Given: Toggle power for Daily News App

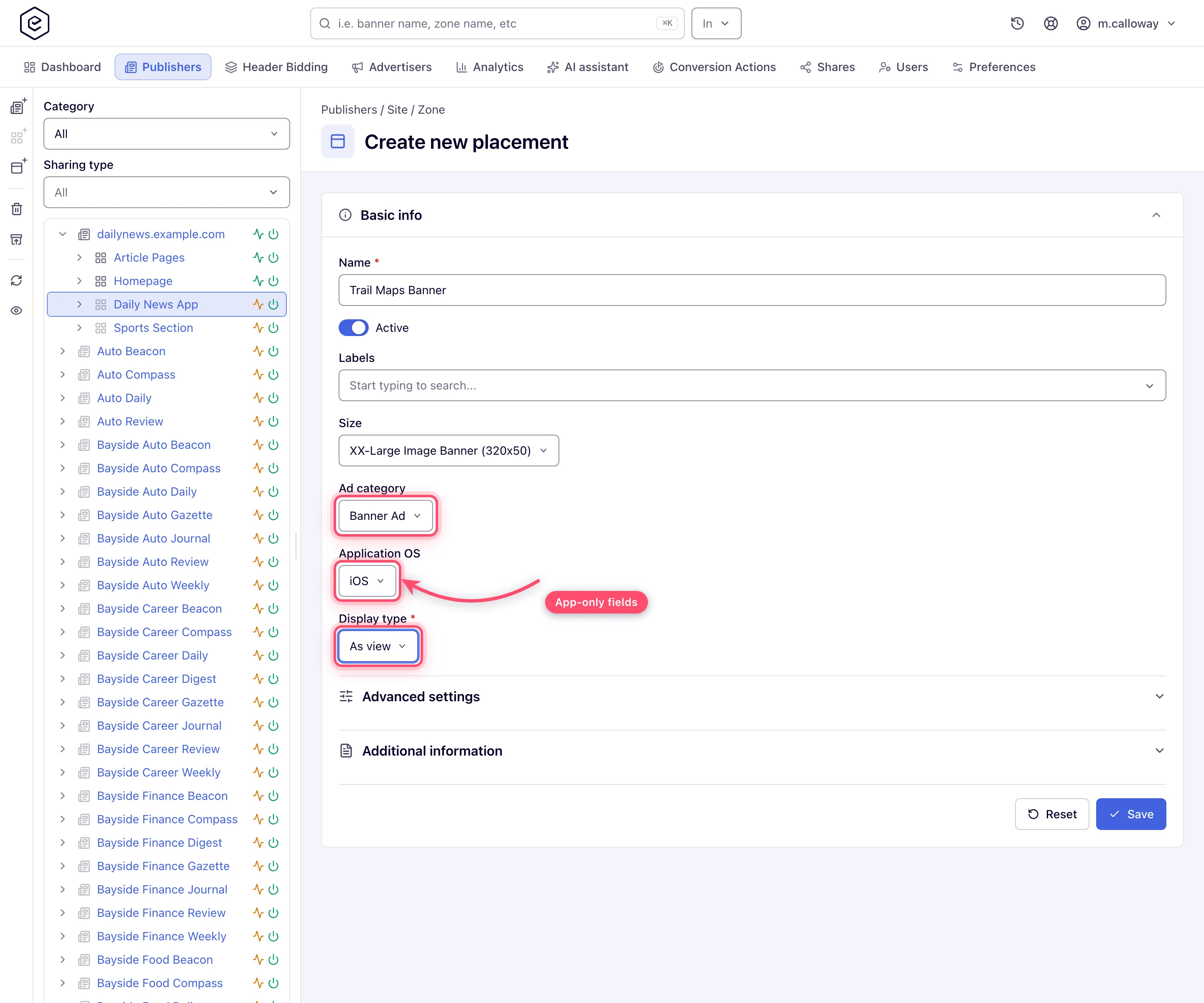Looking at the screenshot, I should pyautogui.click(x=273, y=304).
